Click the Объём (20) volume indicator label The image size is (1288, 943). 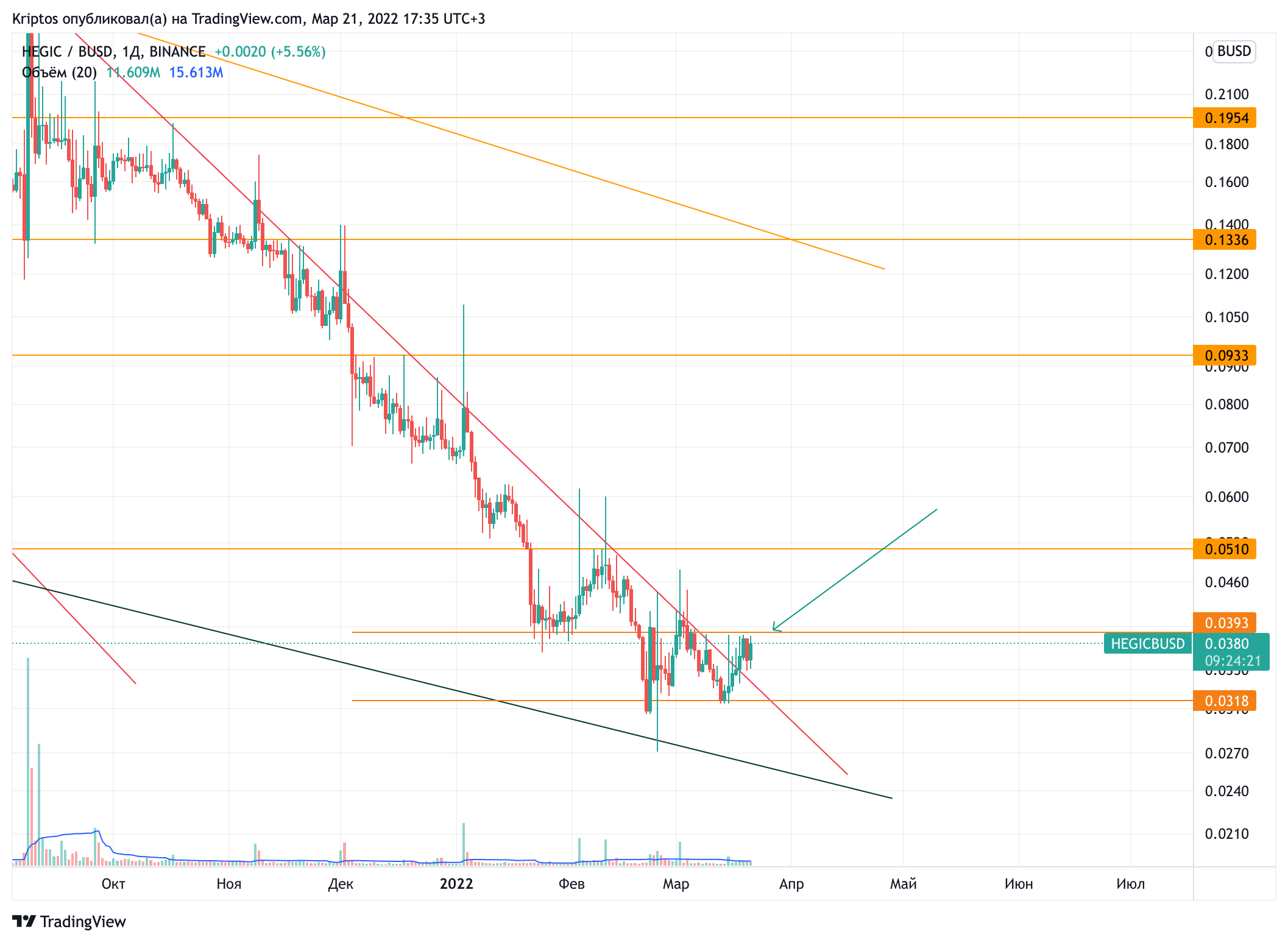pos(59,72)
